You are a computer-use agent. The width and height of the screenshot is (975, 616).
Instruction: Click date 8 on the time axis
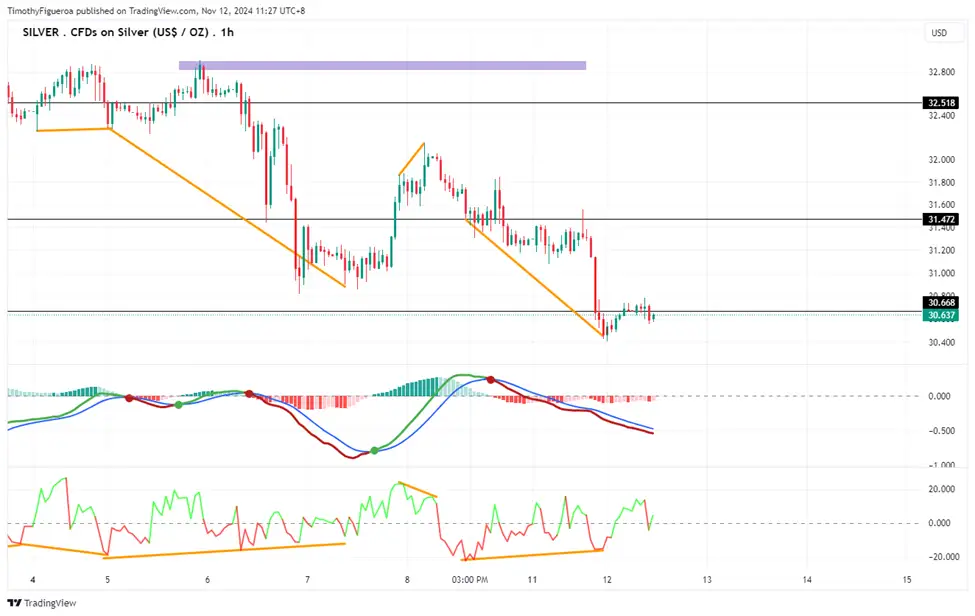407,580
